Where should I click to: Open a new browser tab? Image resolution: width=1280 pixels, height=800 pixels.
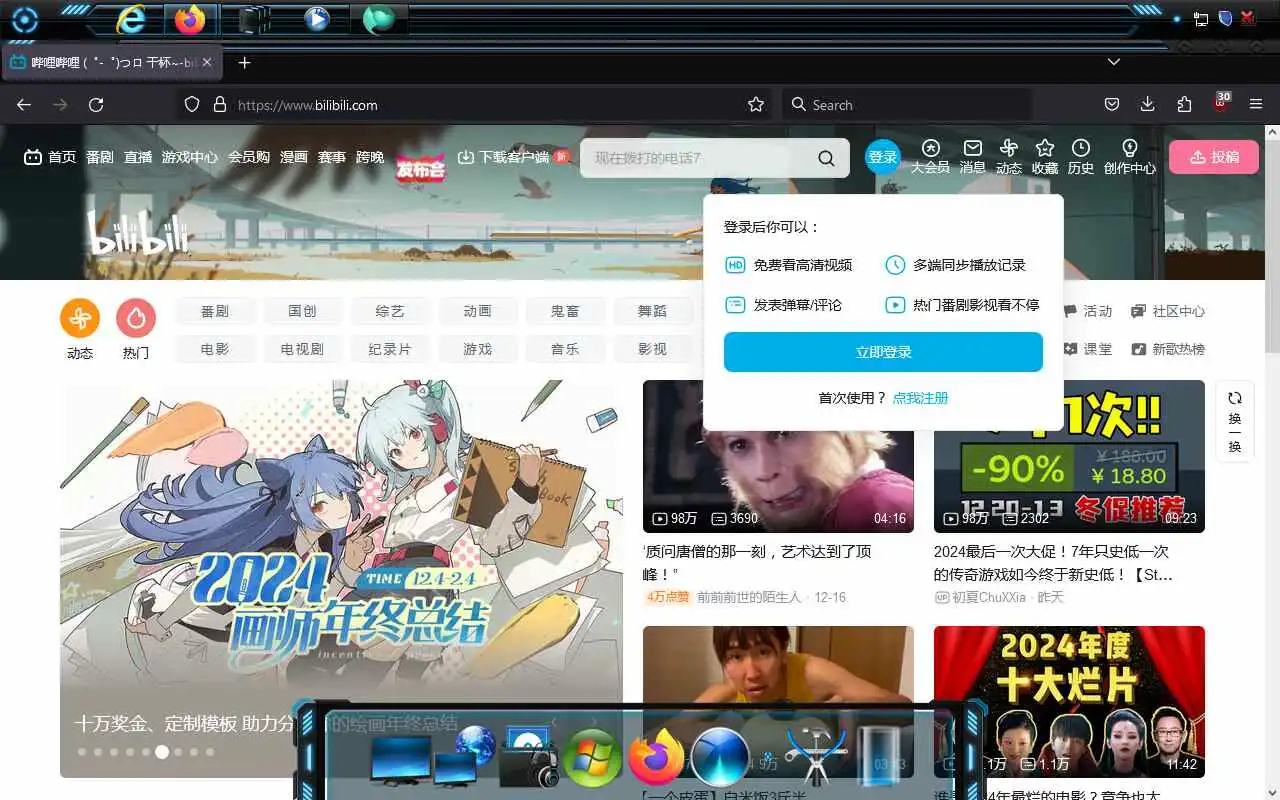244,62
